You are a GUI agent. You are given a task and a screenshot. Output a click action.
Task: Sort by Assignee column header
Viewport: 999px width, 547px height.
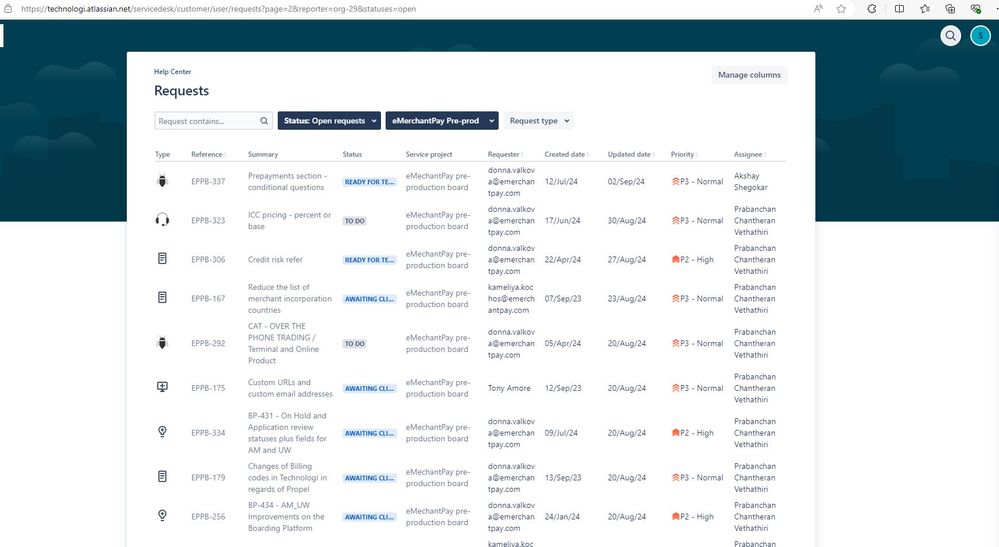(x=749, y=154)
